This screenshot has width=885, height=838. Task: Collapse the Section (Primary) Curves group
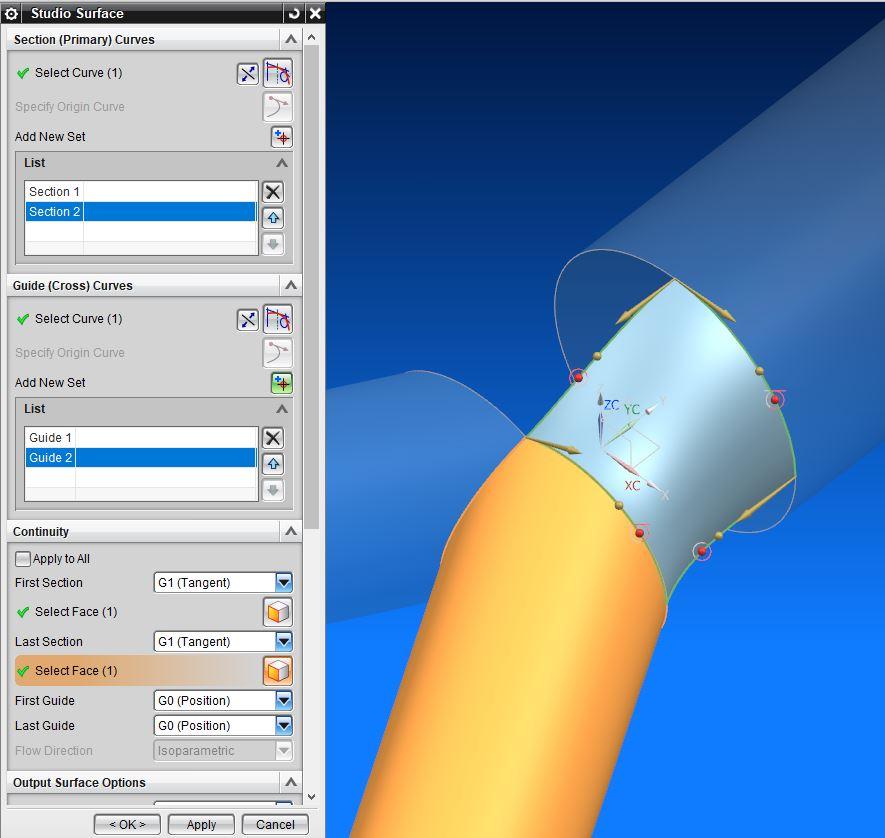(292, 39)
